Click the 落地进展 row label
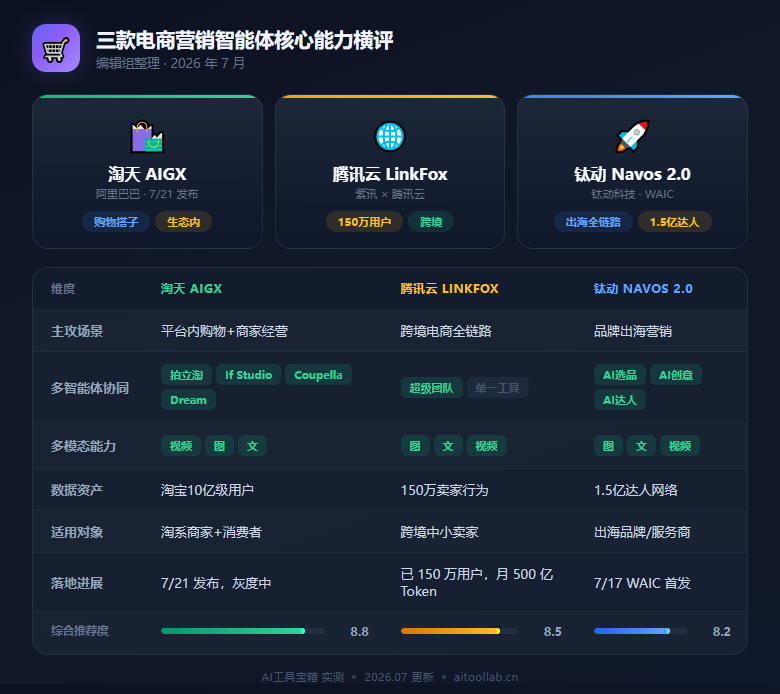The width and height of the screenshot is (780, 694). [x=77, y=583]
